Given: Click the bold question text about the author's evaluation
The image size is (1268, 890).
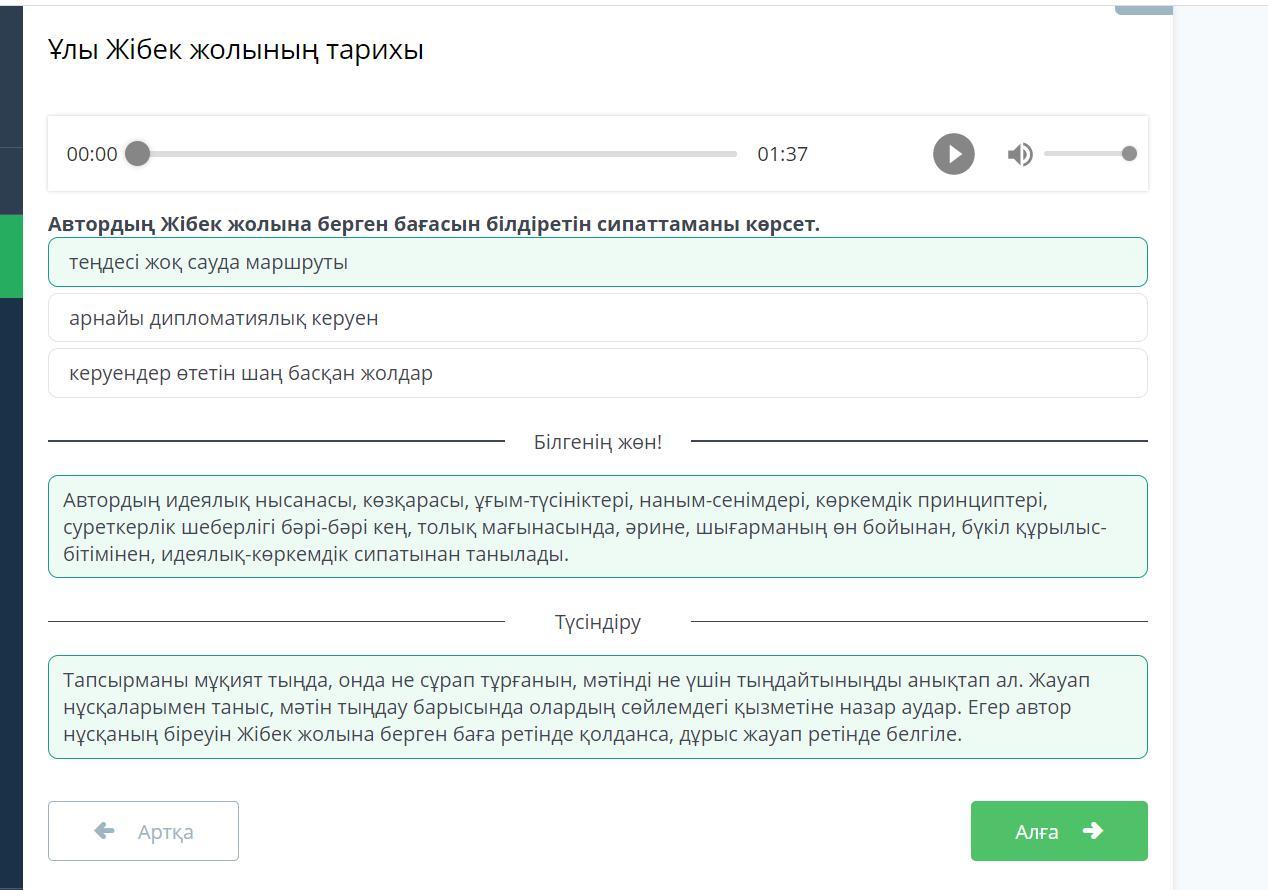Looking at the screenshot, I should [x=433, y=224].
